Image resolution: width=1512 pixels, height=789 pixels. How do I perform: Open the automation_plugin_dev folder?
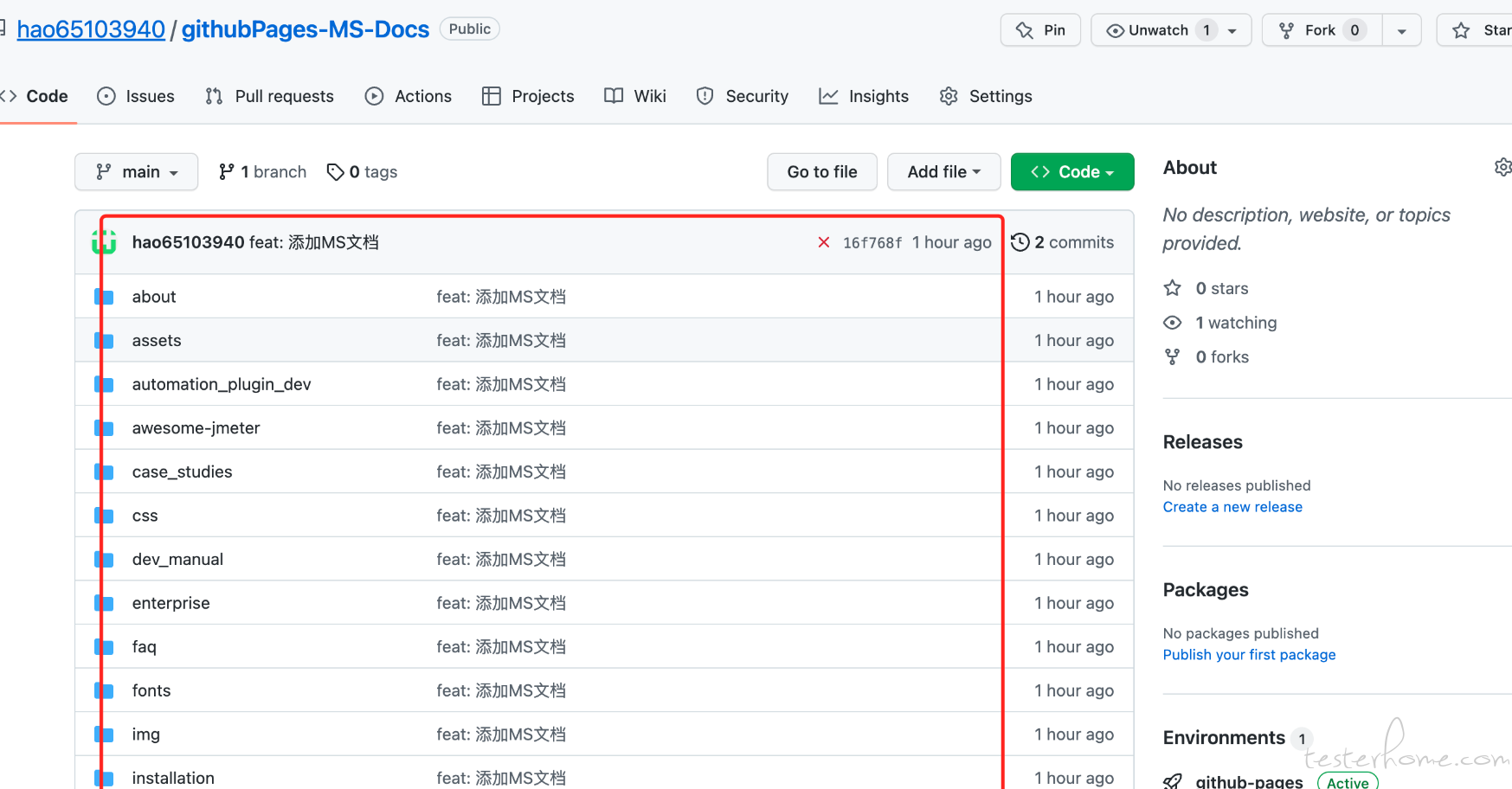(222, 384)
